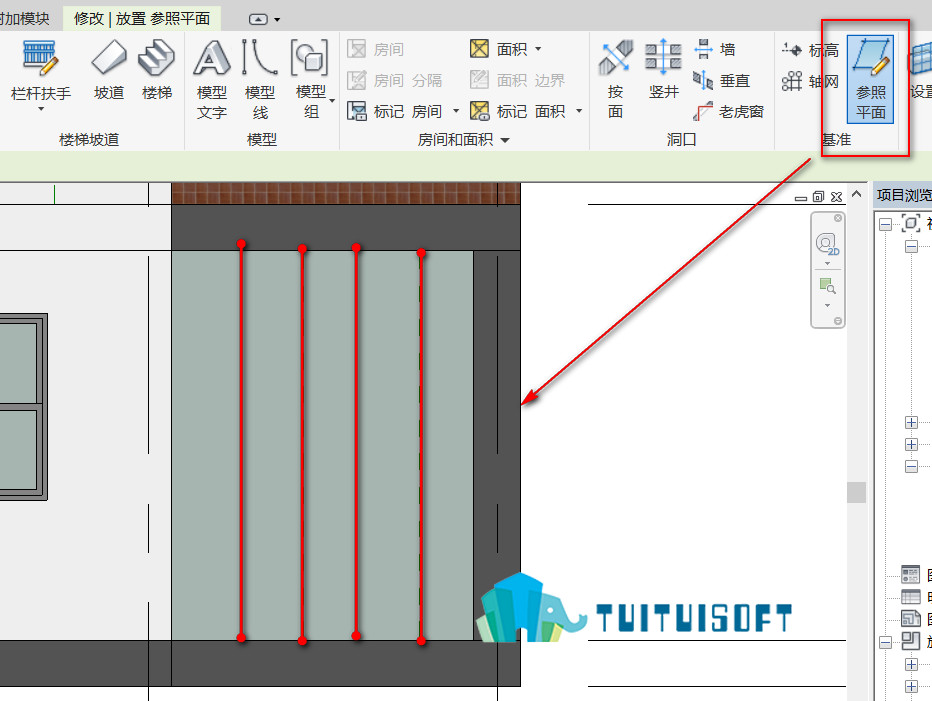
Task: Collapse the top-level views node in project browser
Action: coord(886,224)
